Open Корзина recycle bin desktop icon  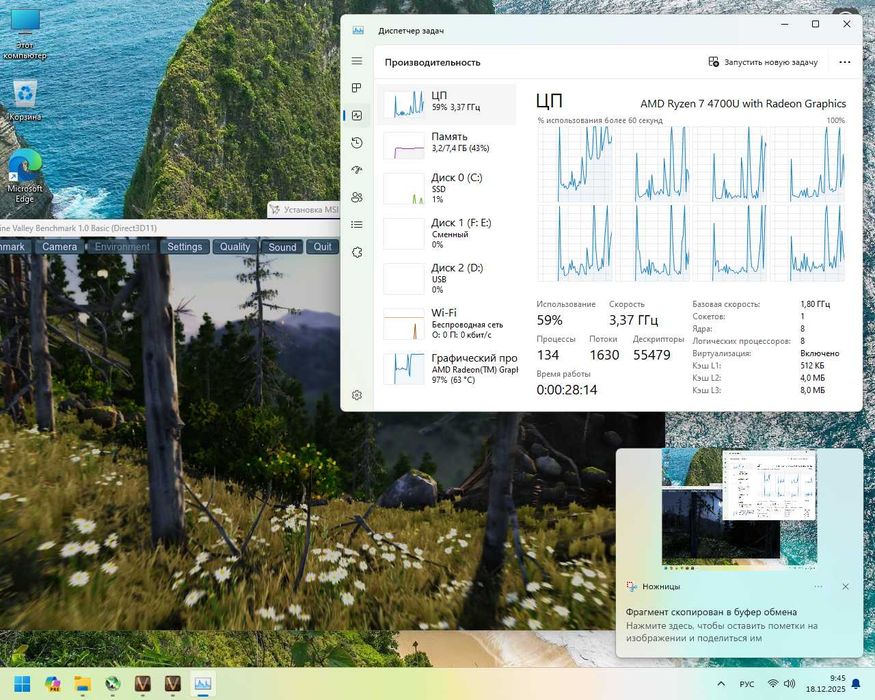coord(25,100)
